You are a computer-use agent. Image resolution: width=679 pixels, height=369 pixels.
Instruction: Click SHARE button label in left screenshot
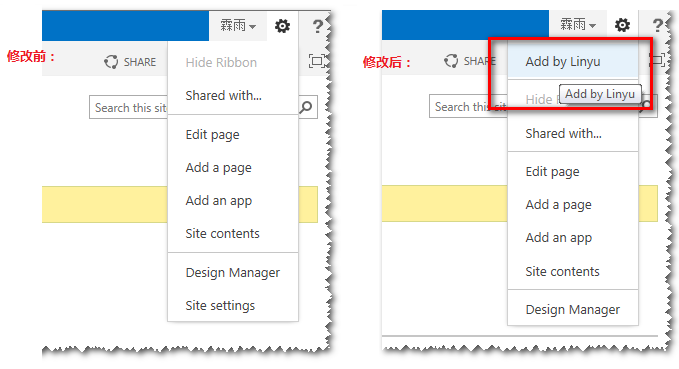[x=139, y=62]
